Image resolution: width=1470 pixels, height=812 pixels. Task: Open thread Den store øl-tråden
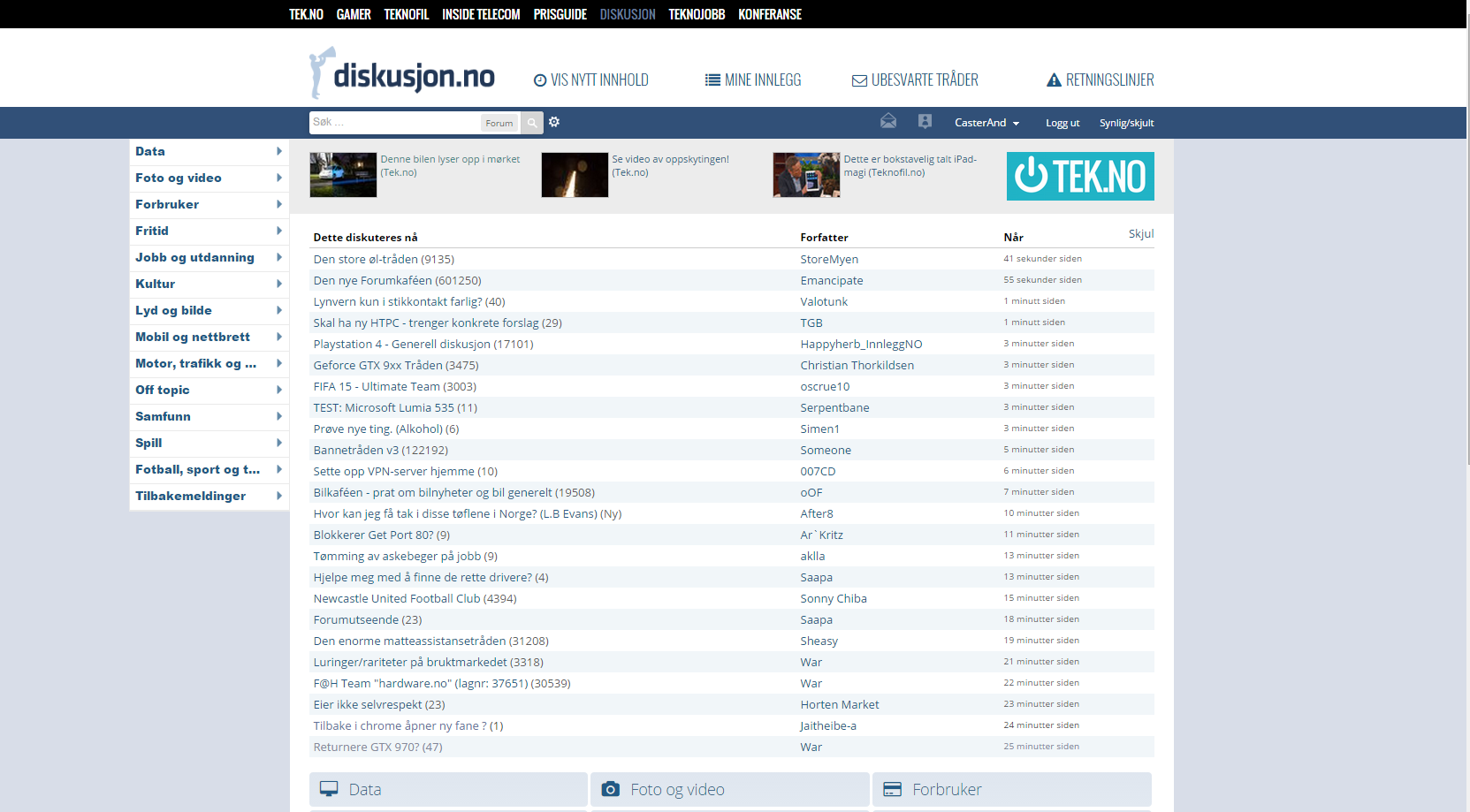(384, 259)
